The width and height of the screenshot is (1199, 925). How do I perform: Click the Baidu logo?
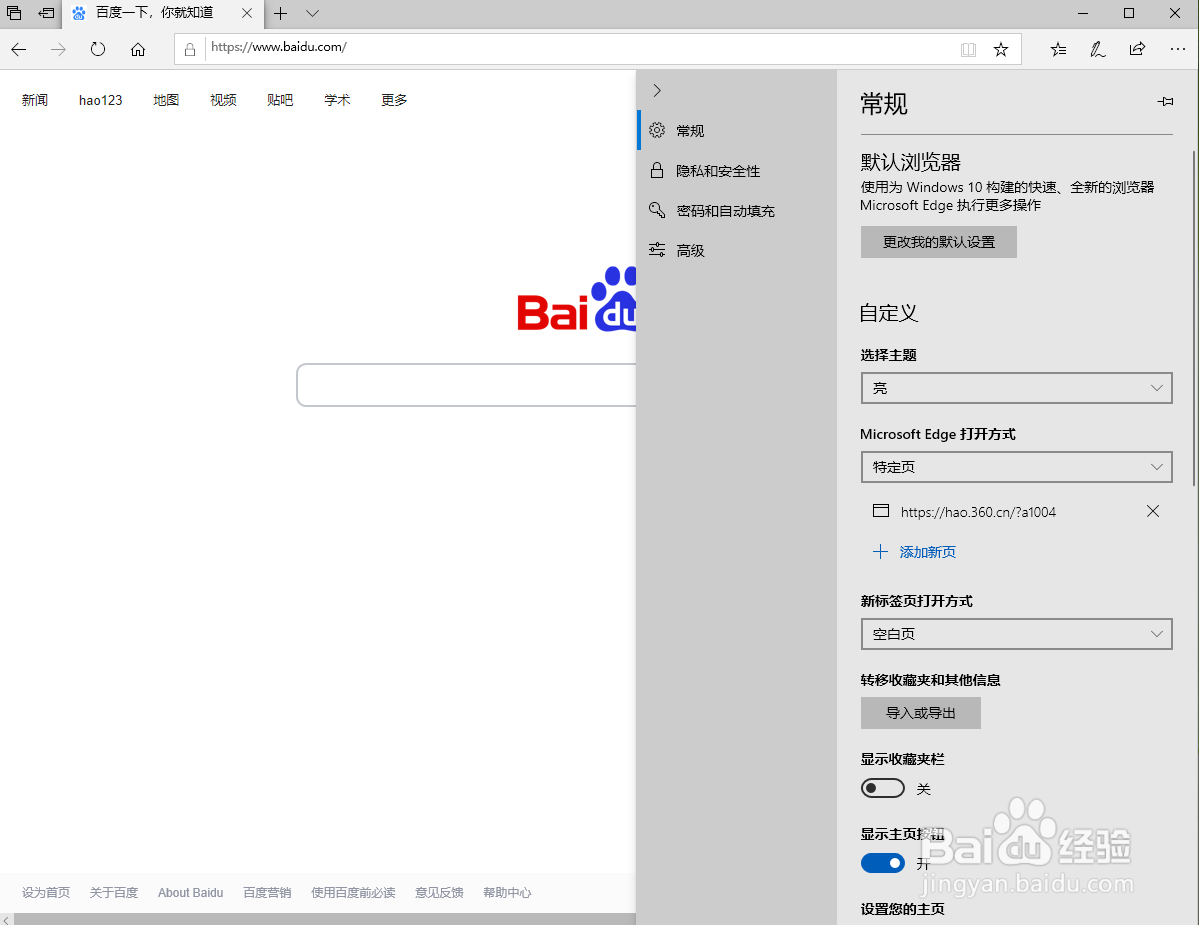pos(577,300)
